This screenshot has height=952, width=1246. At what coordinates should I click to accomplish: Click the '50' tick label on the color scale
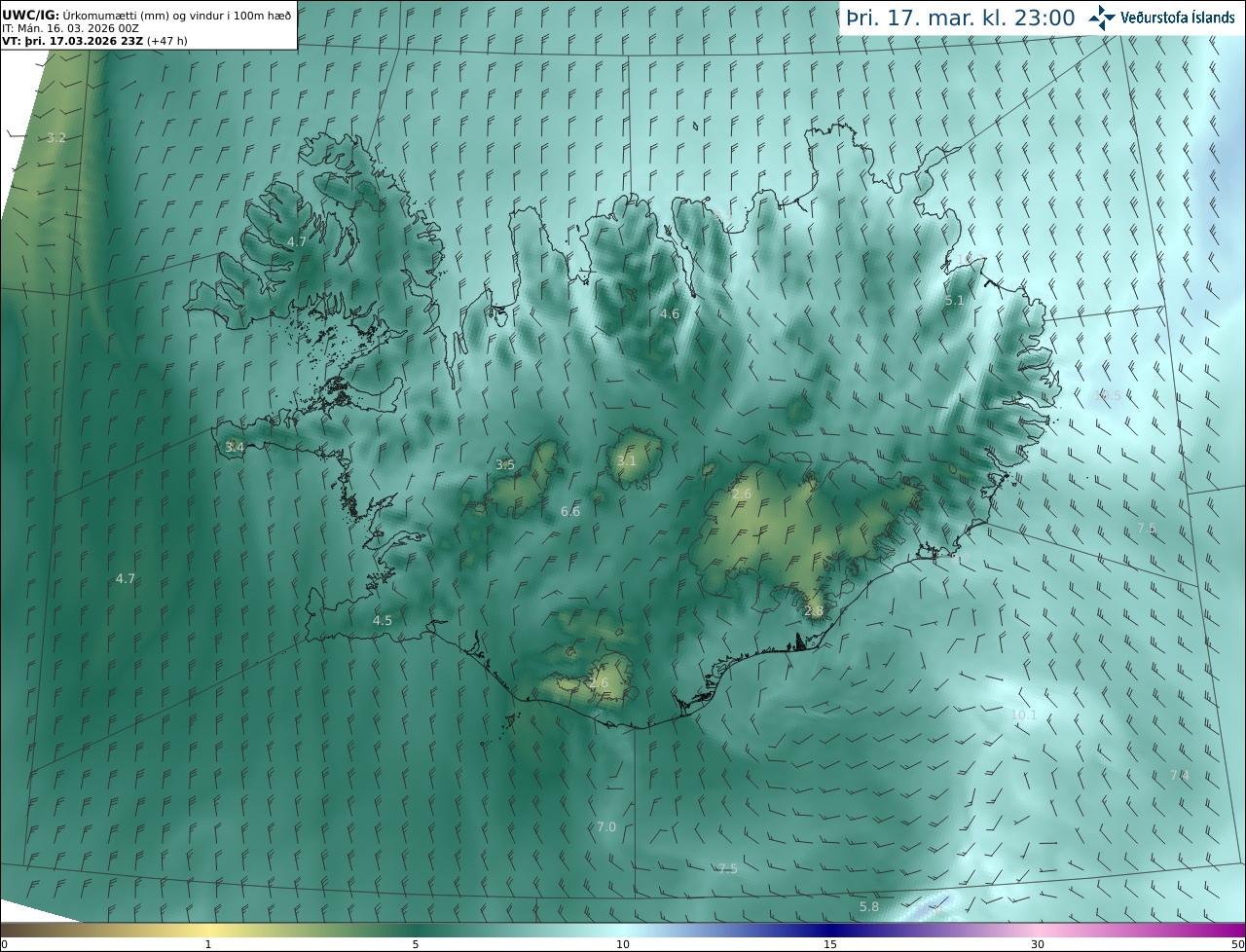coord(1238,944)
